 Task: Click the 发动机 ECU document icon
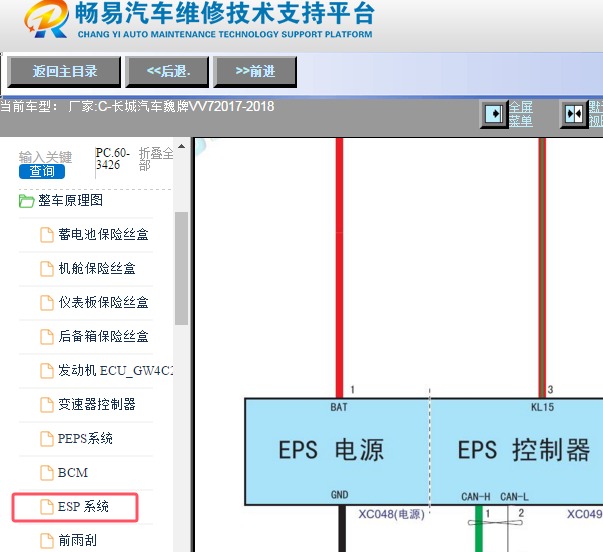(x=47, y=371)
